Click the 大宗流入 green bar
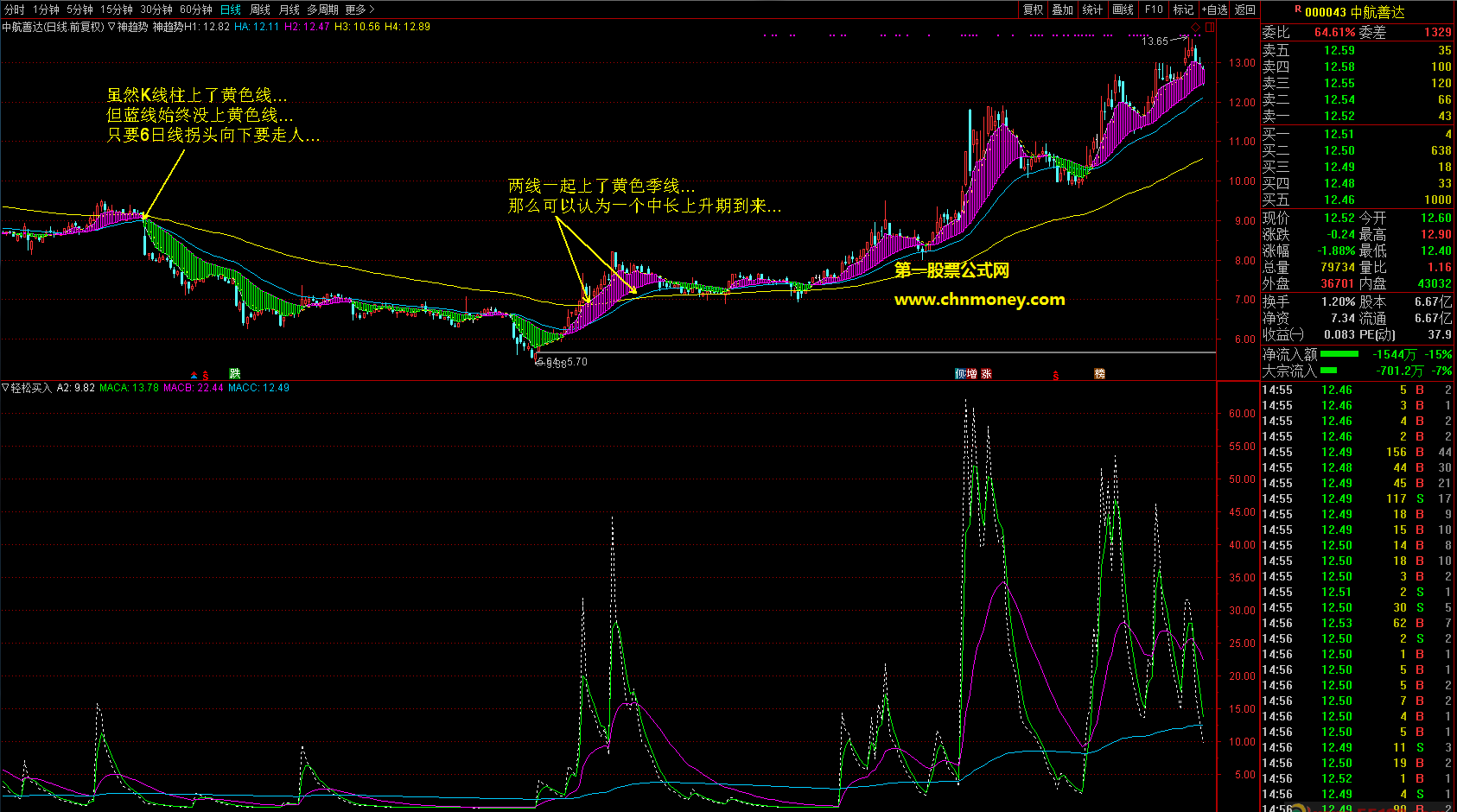This screenshot has height=812, width=1457. 1329,371
